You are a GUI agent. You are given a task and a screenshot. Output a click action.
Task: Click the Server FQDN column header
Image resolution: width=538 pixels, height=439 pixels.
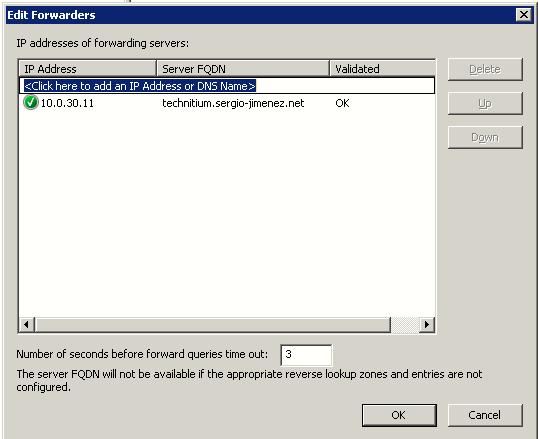tap(243, 68)
